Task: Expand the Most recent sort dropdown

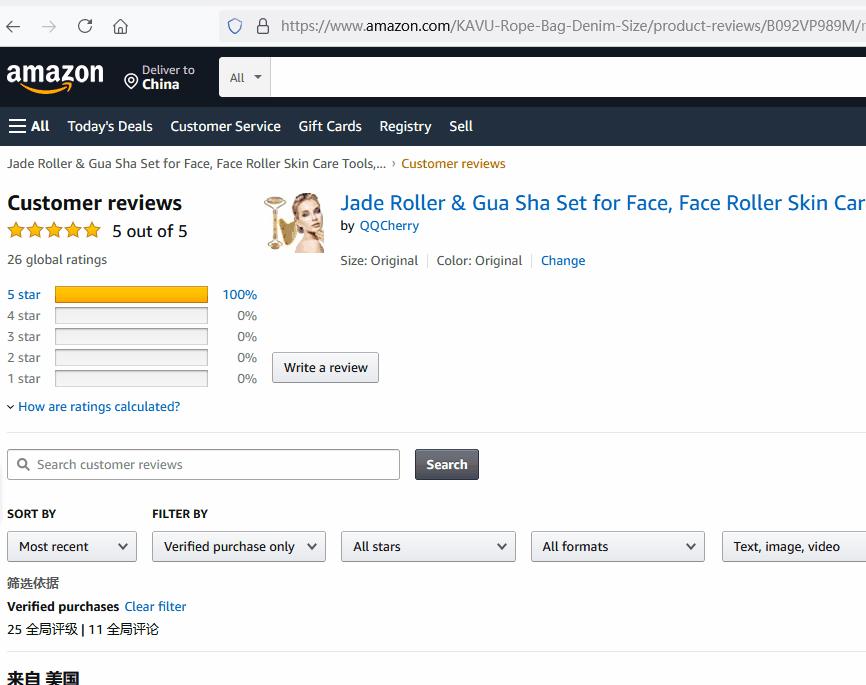Action: [72, 546]
